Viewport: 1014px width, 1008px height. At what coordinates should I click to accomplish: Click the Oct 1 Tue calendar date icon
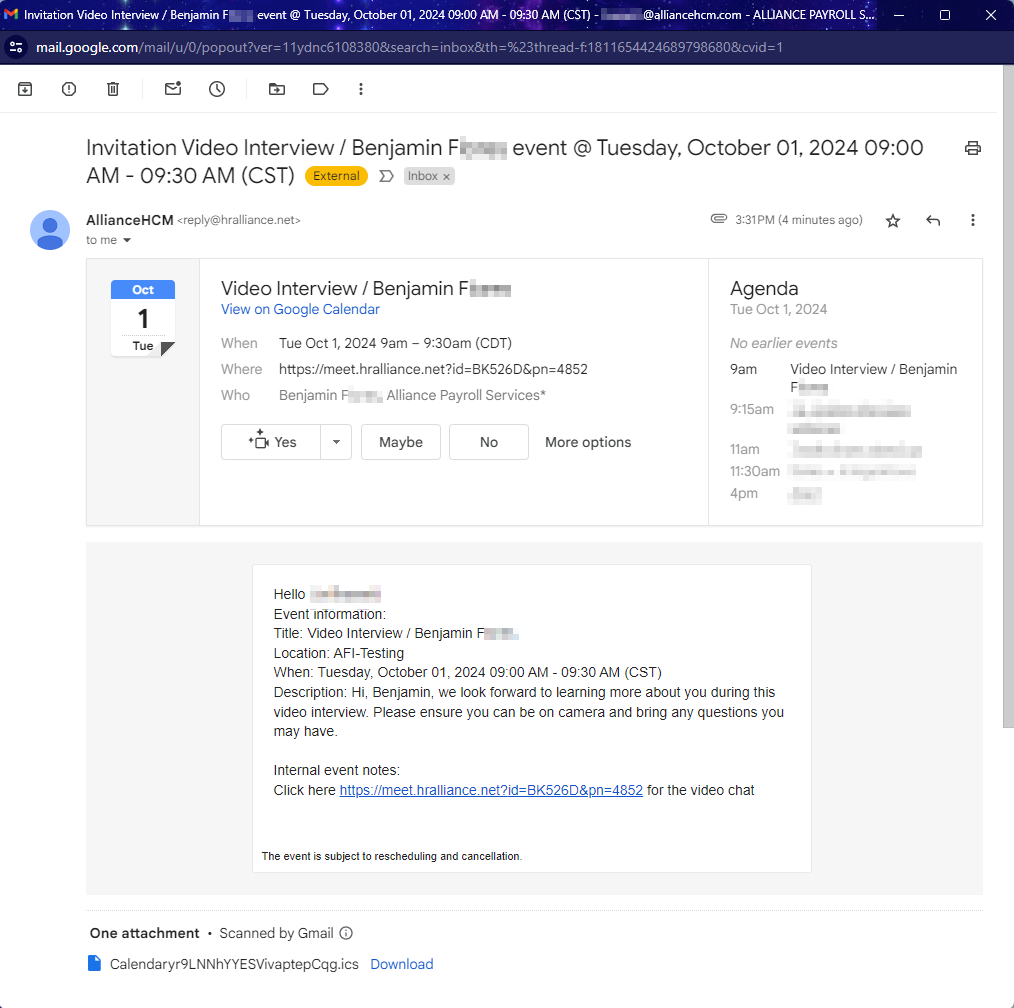[143, 318]
